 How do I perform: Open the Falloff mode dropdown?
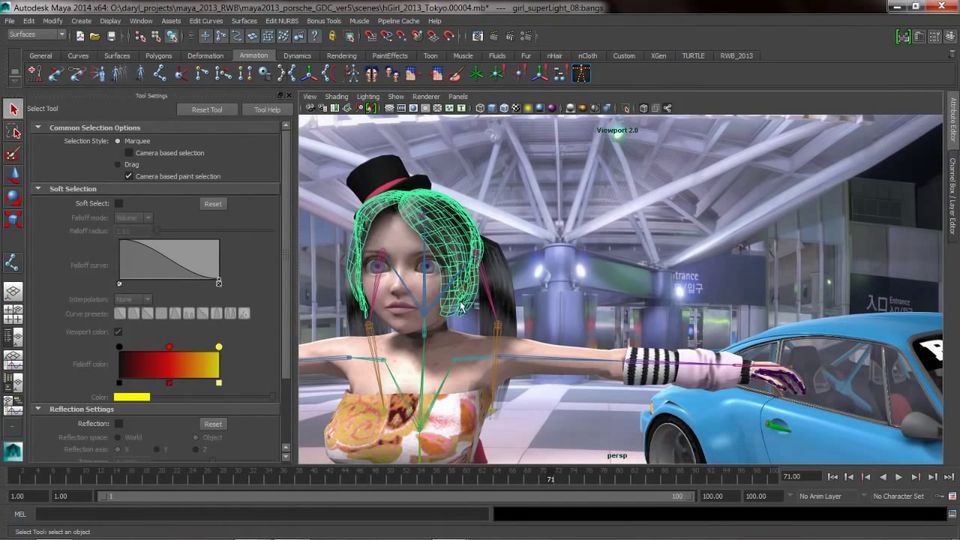tap(133, 217)
